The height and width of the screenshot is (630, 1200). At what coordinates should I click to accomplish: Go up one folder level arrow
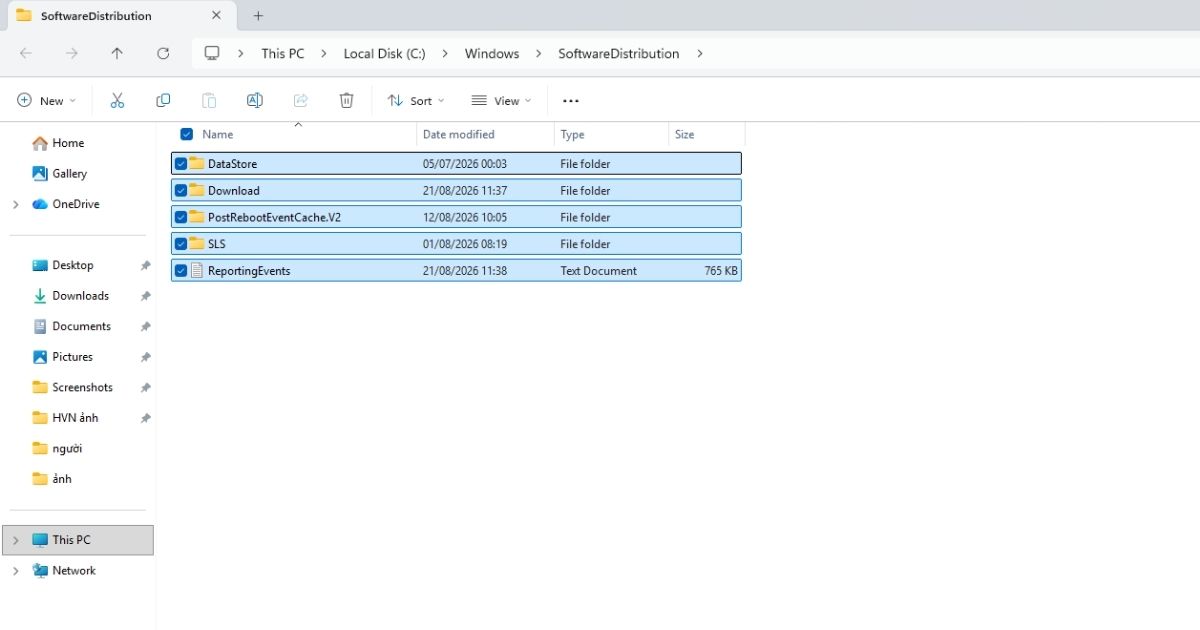pos(117,54)
